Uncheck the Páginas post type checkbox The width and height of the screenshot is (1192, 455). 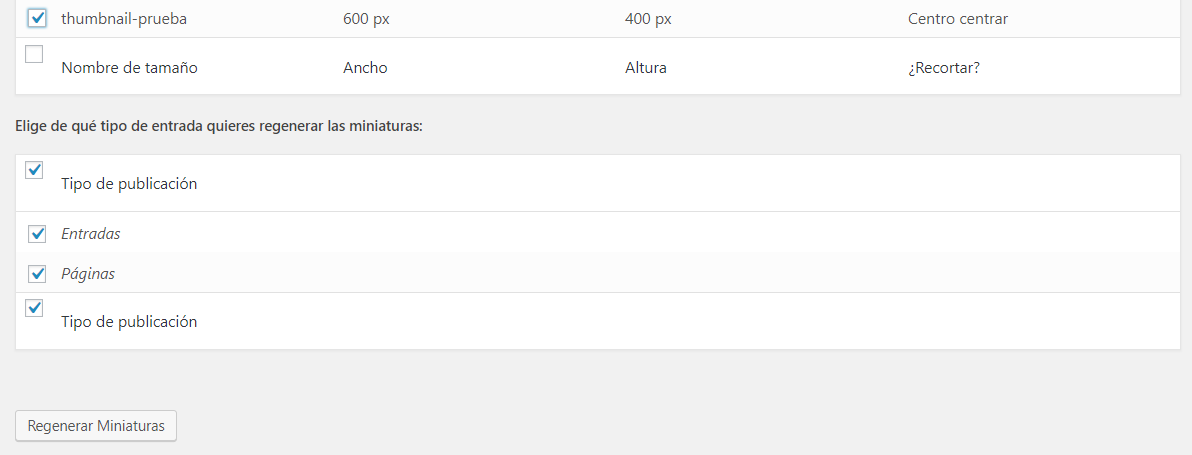[38, 273]
